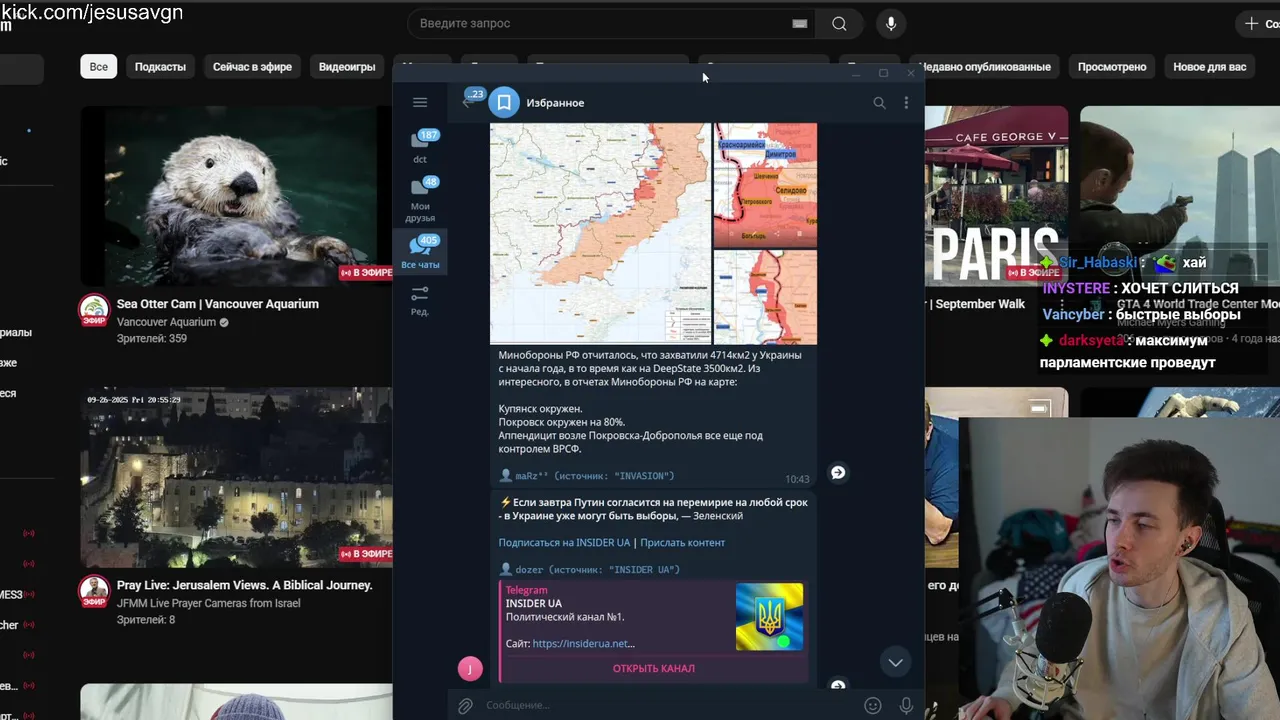Open the large front-line map image
This screenshot has height=720, width=1280.
[x=600, y=233]
